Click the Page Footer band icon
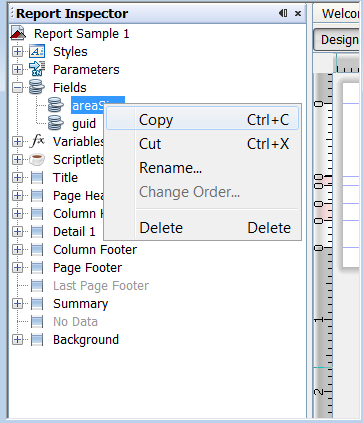 point(37,268)
